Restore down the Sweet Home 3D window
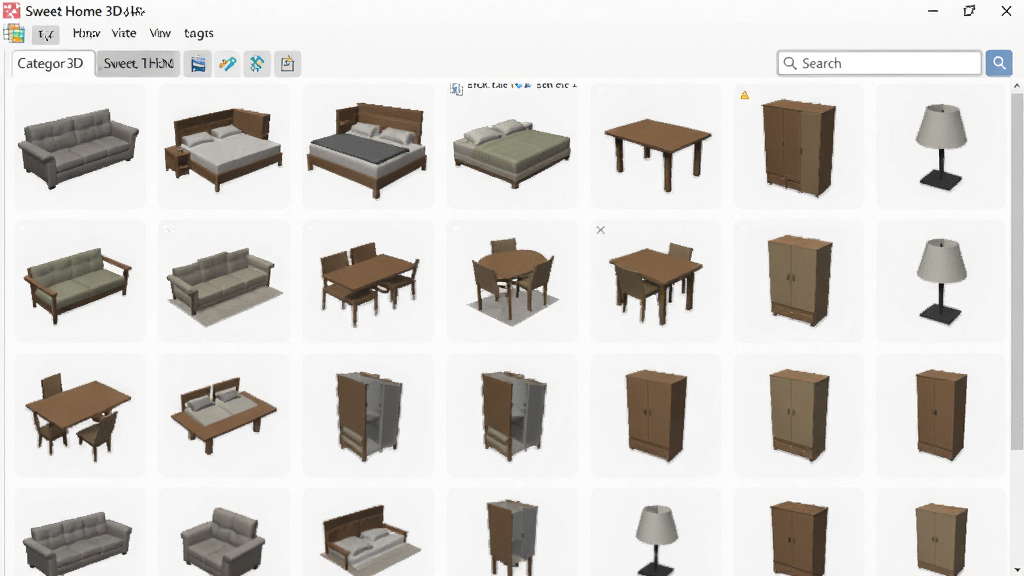This screenshot has width=1024, height=576. (969, 11)
